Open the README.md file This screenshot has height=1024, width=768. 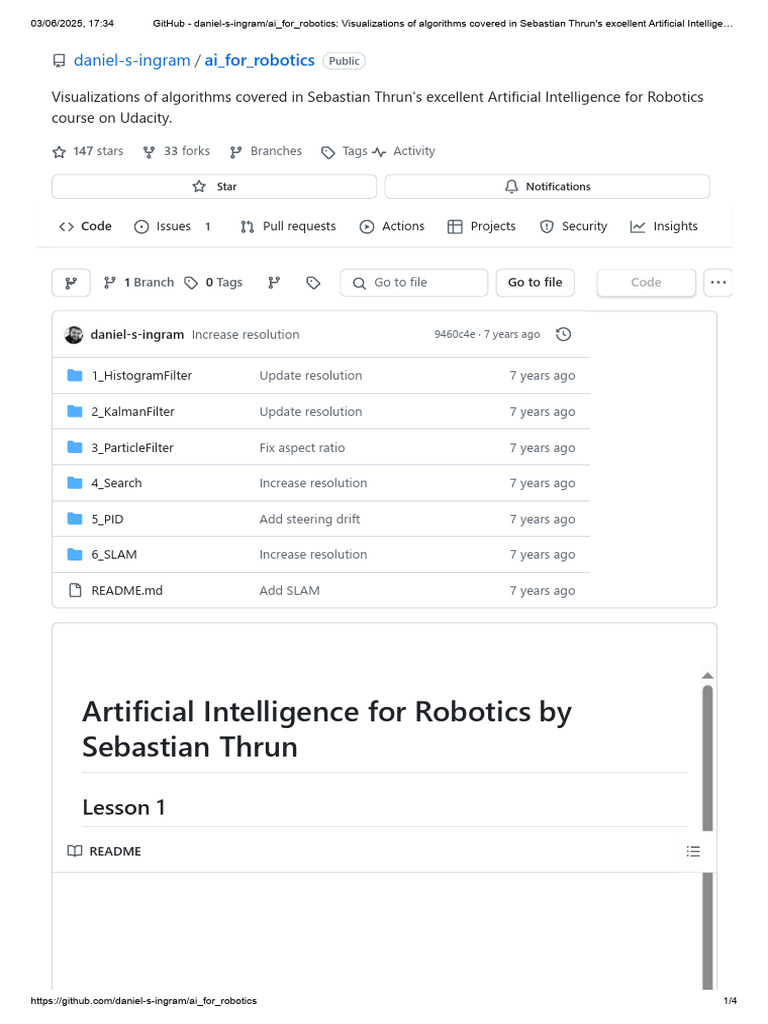(127, 590)
